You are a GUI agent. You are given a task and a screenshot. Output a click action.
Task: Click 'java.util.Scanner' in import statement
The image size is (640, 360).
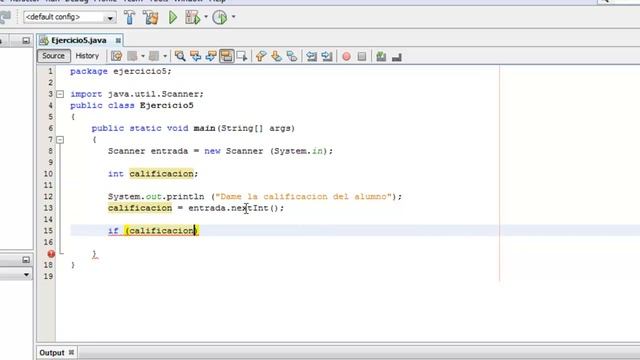153,94
